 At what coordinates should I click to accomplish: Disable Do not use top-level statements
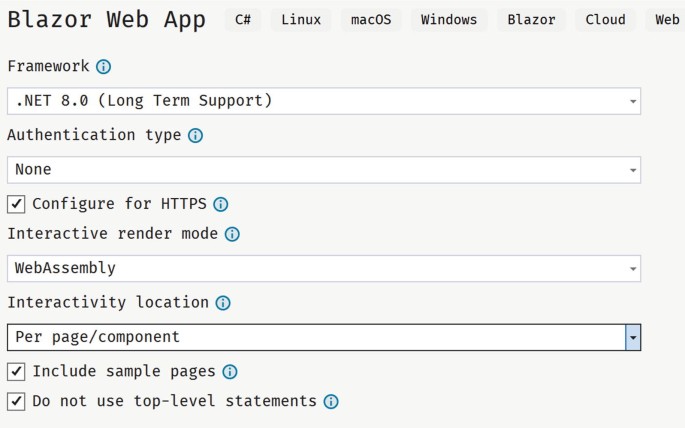pyautogui.click(x=16, y=401)
